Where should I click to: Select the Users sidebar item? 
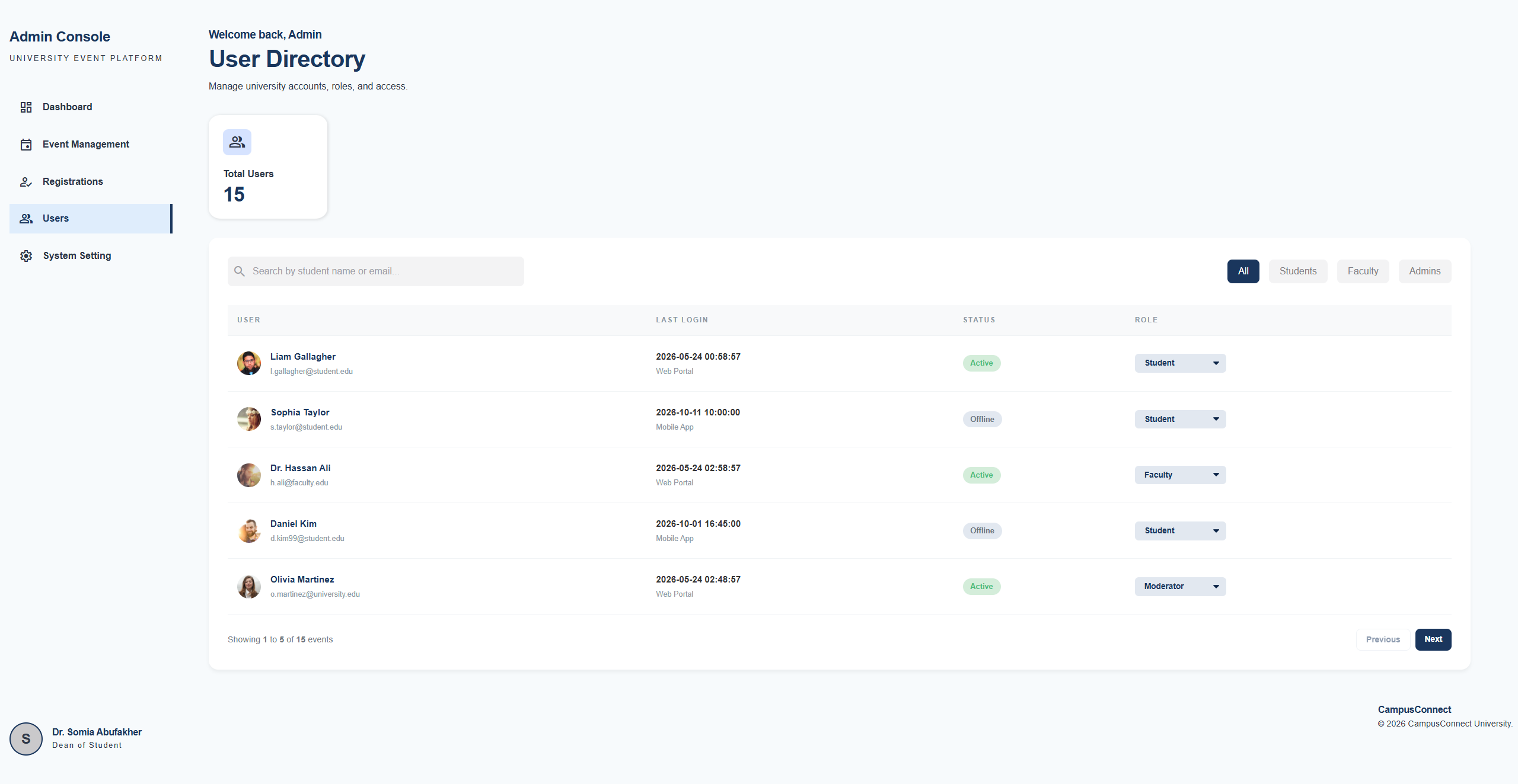[x=91, y=219]
